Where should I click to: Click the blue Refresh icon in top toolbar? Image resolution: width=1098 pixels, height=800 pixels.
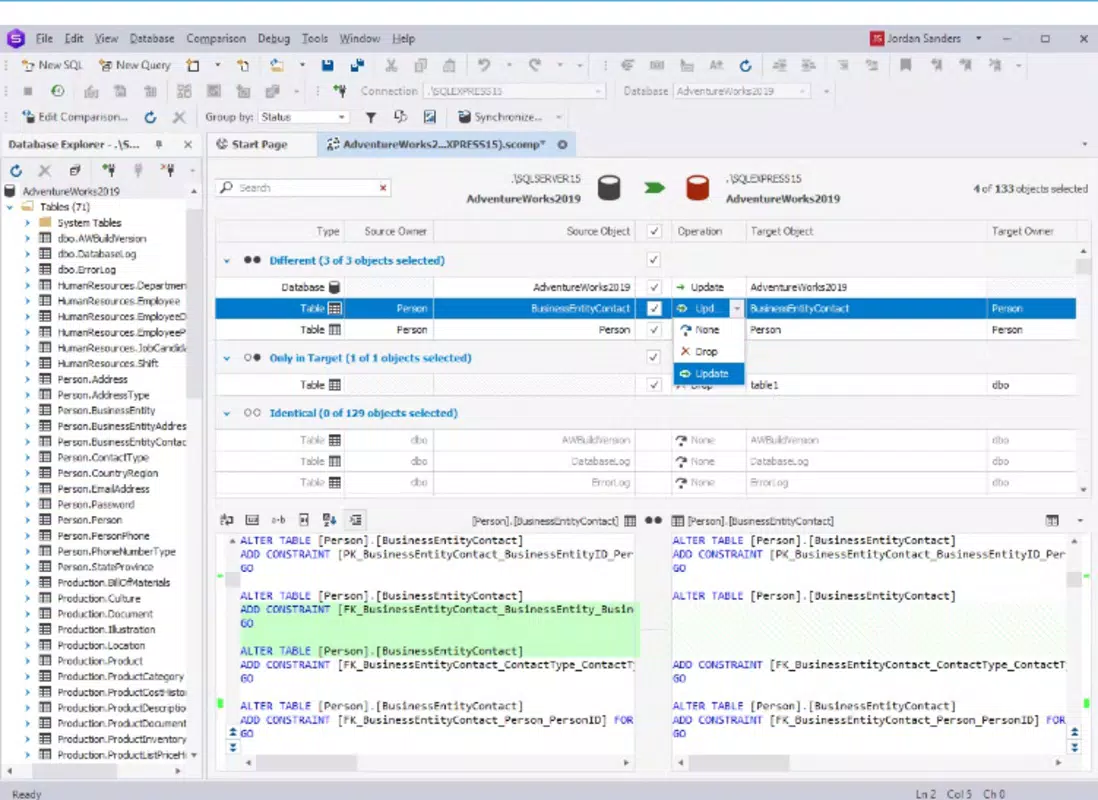746,65
